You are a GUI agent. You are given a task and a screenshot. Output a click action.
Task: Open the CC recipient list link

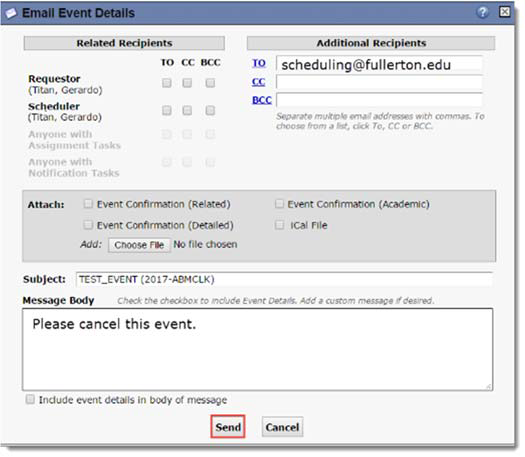click(x=258, y=82)
